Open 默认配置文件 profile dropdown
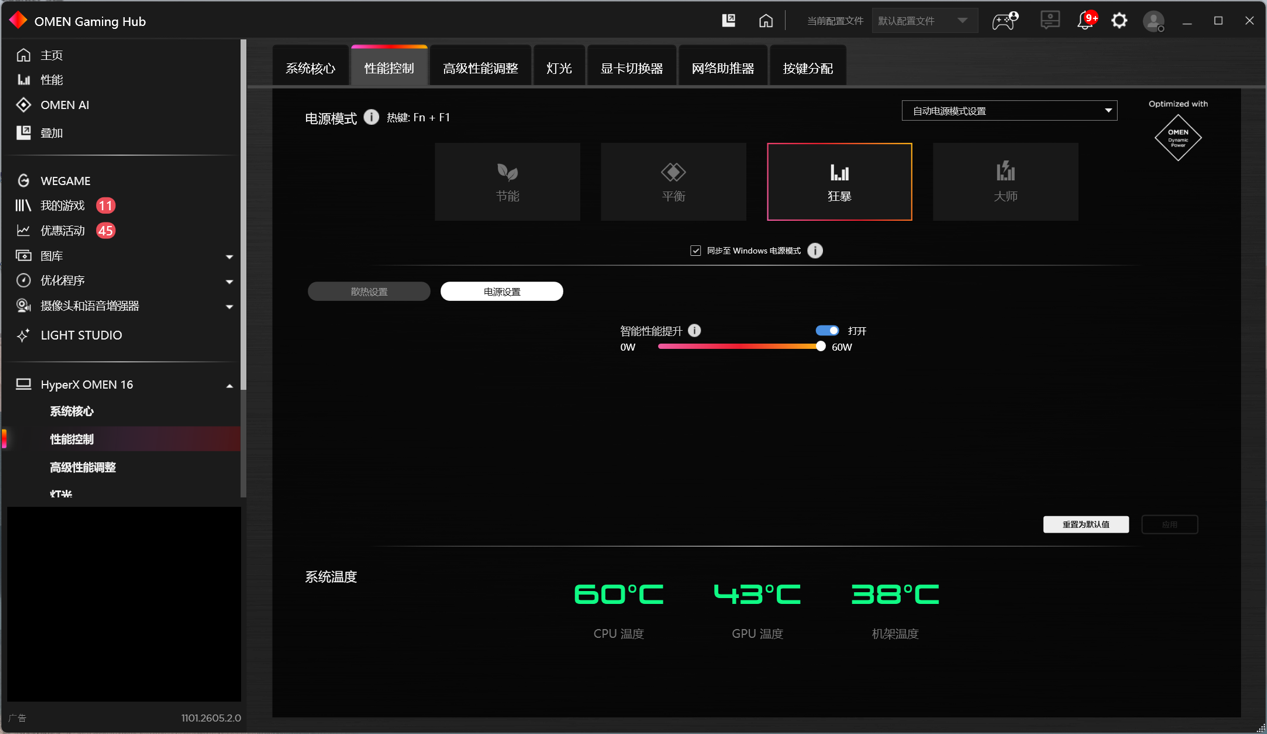Image resolution: width=1267 pixels, height=734 pixels. coord(923,20)
